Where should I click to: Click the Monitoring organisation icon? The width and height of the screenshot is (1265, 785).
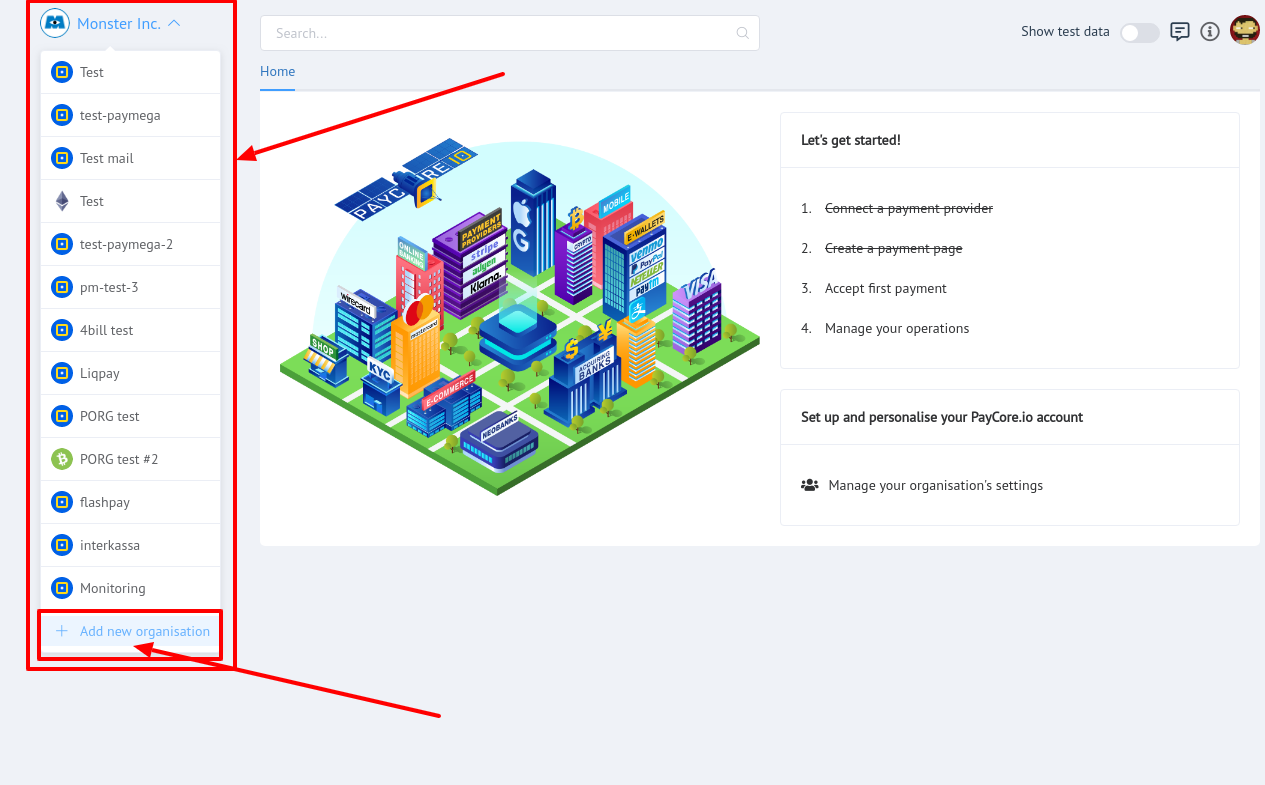pyautogui.click(x=62, y=588)
